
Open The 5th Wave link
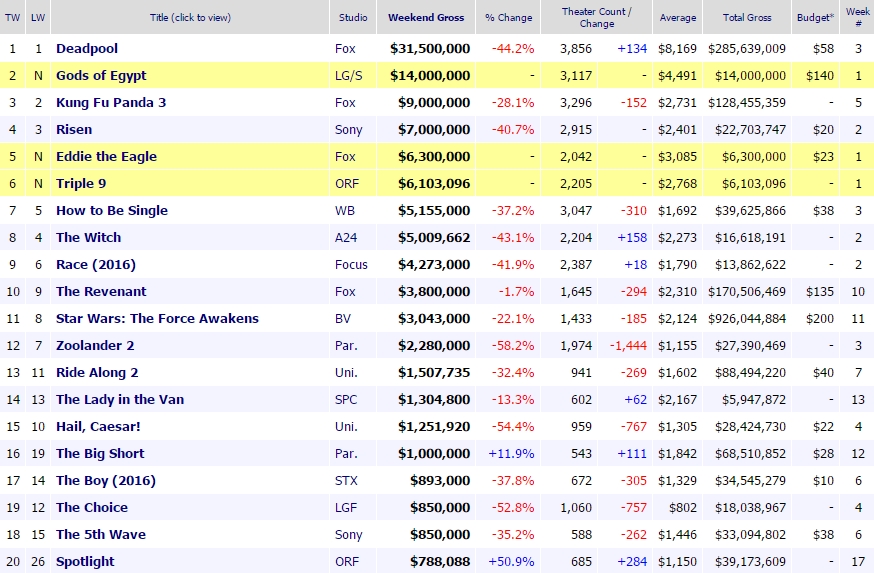[x=101, y=535]
